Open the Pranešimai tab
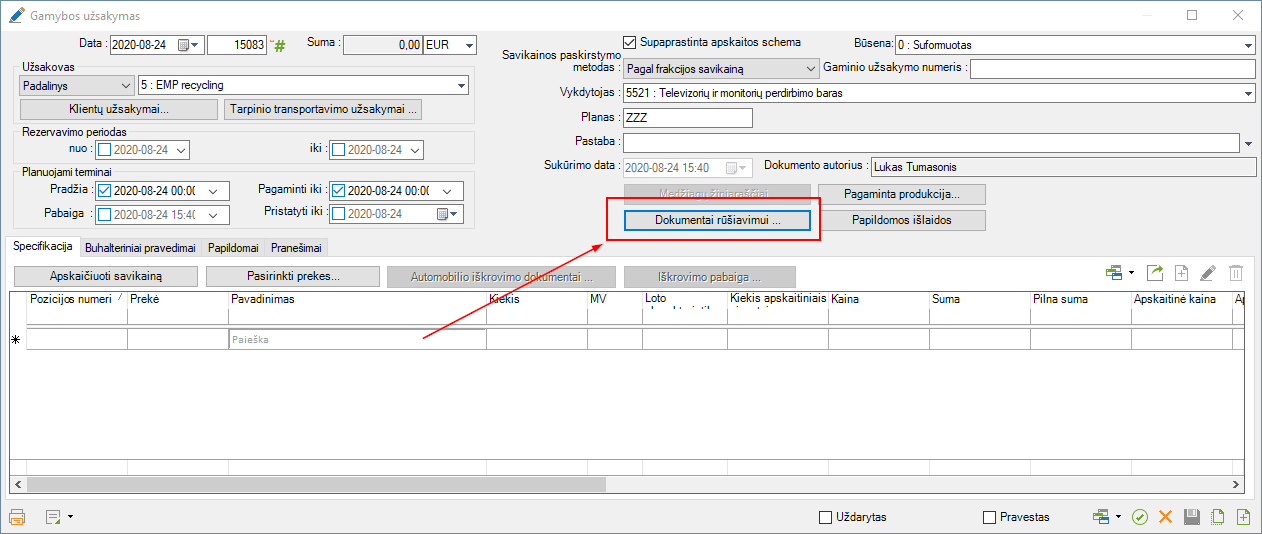 click(x=297, y=247)
